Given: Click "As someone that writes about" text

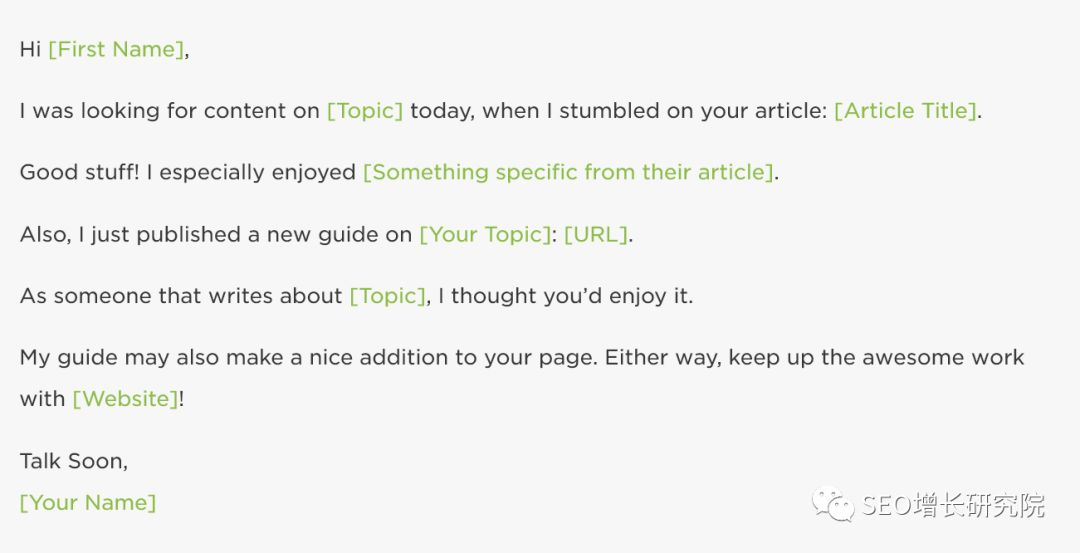Looking at the screenshot, I should [x=180, y=296].
